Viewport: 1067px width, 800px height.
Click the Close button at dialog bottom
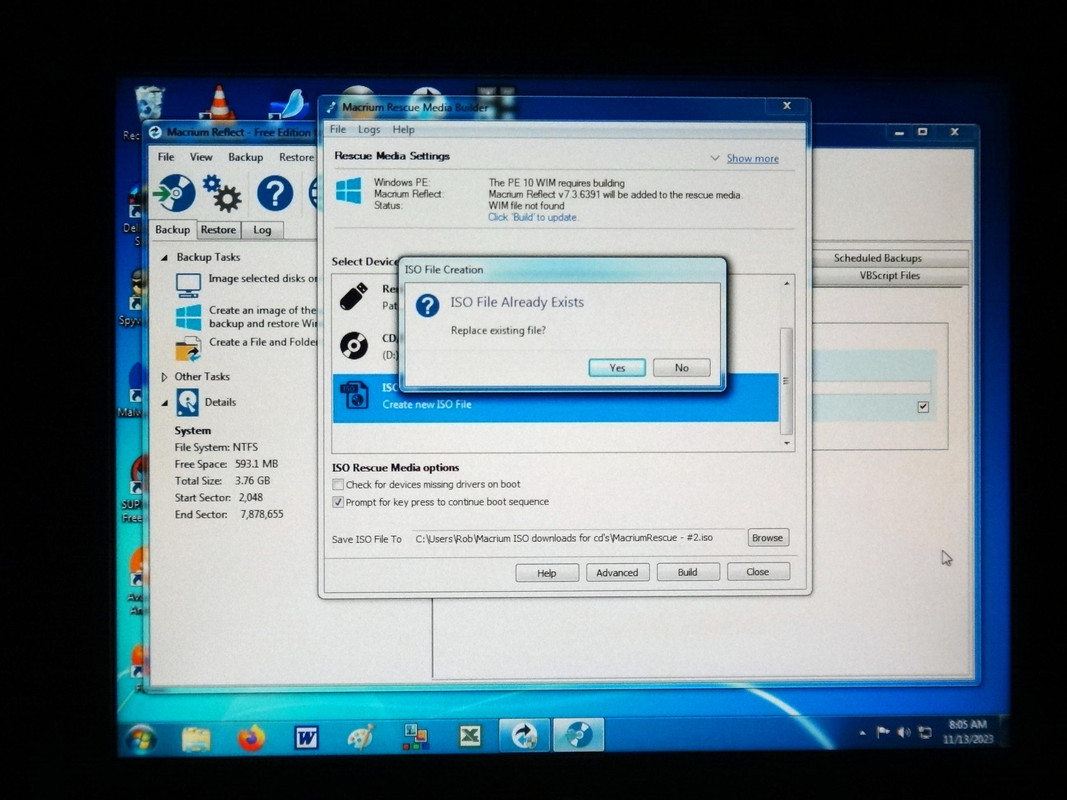coord(757,571)
